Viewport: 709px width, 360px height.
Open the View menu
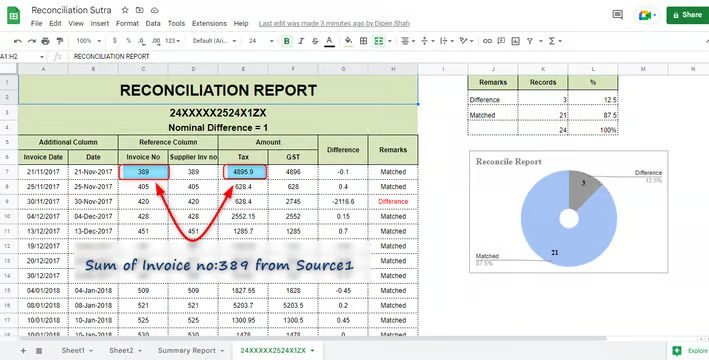pyautogui.click(x=76, y=24)
